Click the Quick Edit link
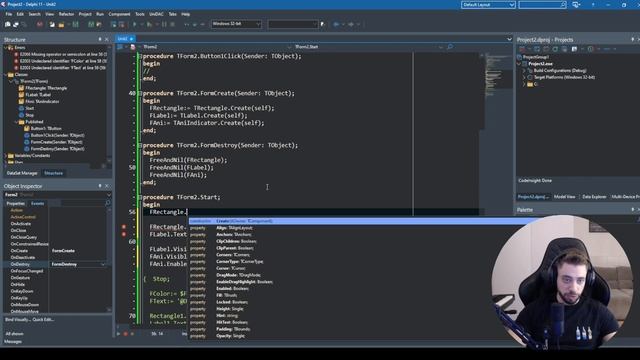The height and width of the screenshot is (360, 640). tap(43, 320)
